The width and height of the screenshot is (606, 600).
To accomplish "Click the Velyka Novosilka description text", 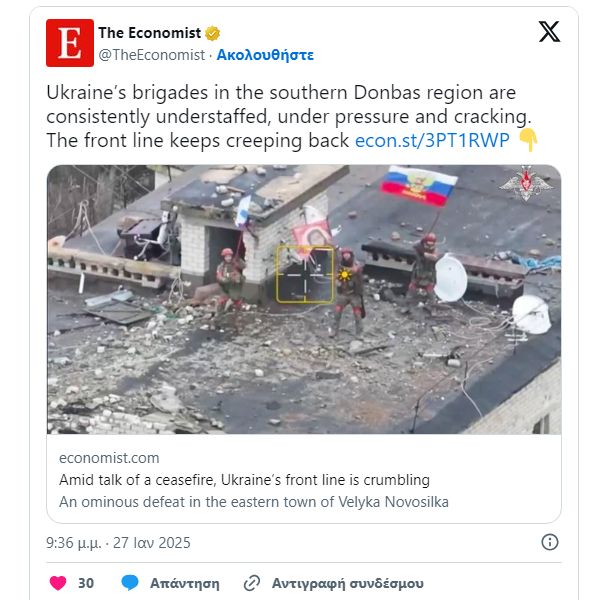I will (x=254, y=502).
